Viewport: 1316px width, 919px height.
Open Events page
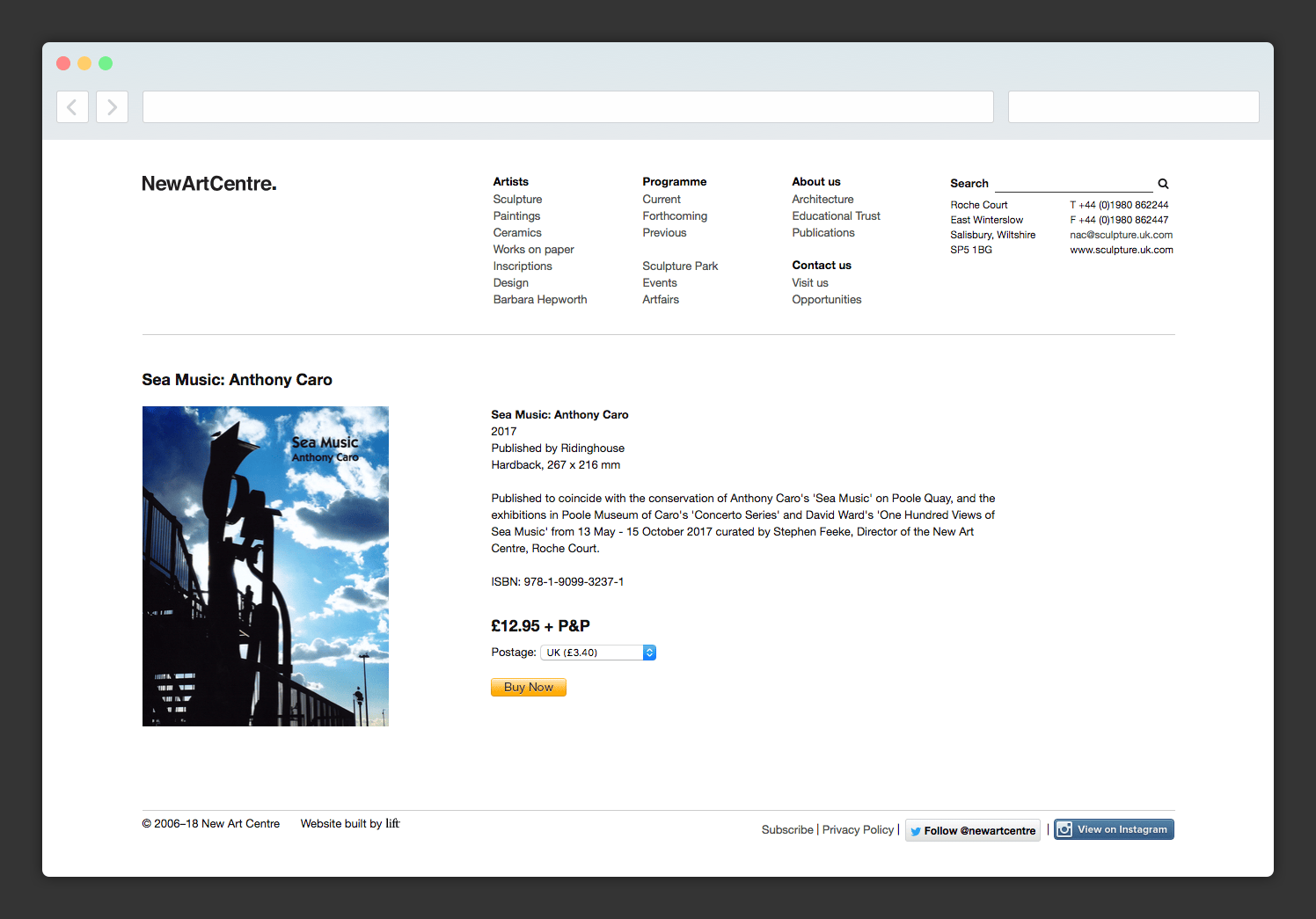click(660, 282)
